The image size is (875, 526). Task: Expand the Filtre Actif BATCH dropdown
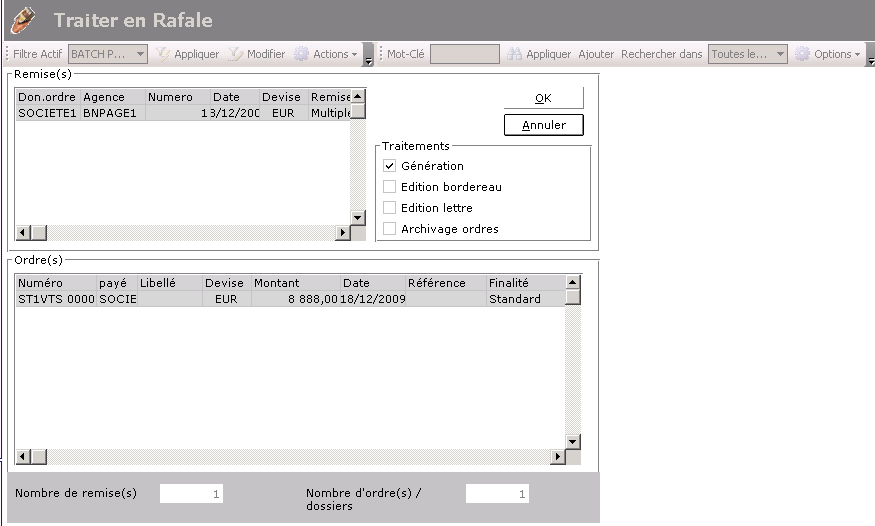(x=140, y=54)
